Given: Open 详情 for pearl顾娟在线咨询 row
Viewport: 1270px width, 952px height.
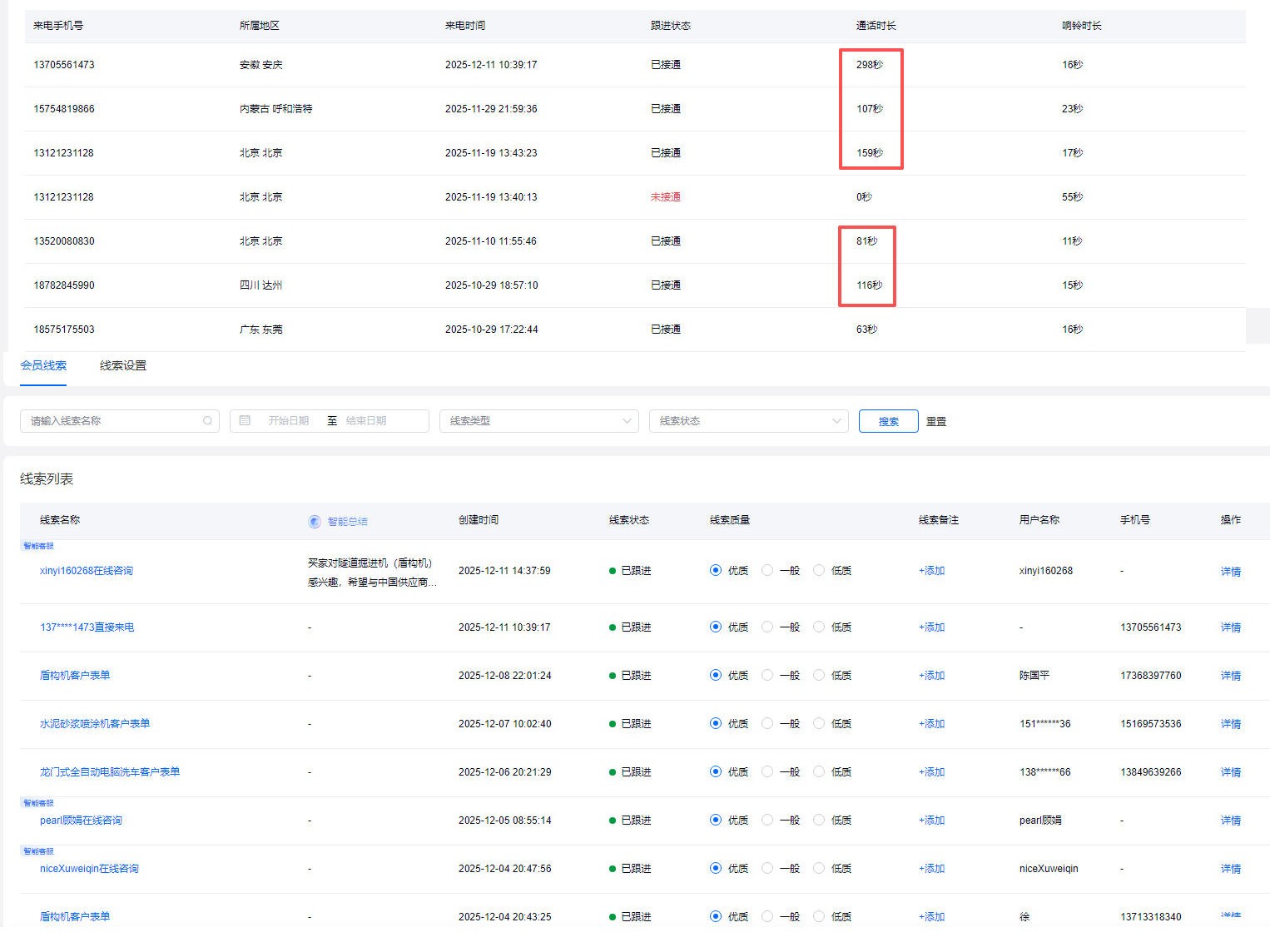Looking at the screenshot, I should tap(1230, 821).
